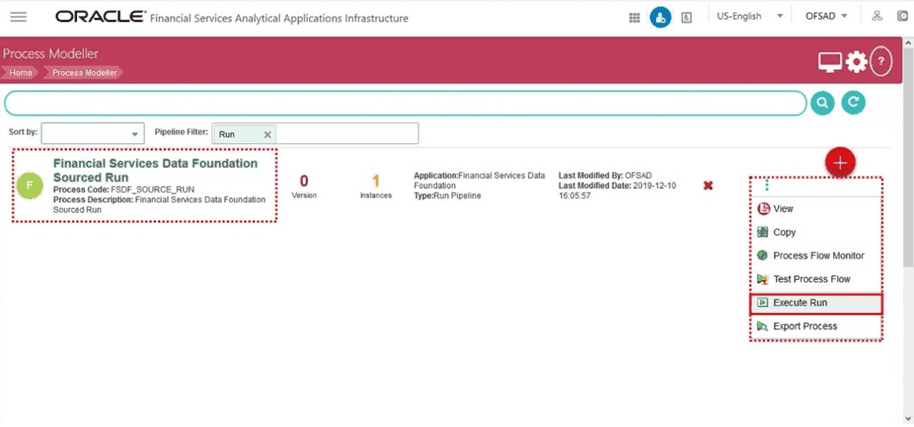Click the green F process avatar
This screenshot has height=427, width=914.
coord(30,186)
